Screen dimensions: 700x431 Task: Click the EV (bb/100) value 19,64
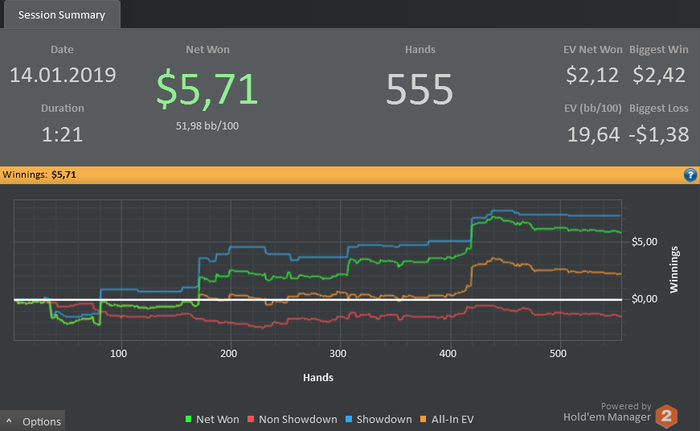click(x=593, y=134)
